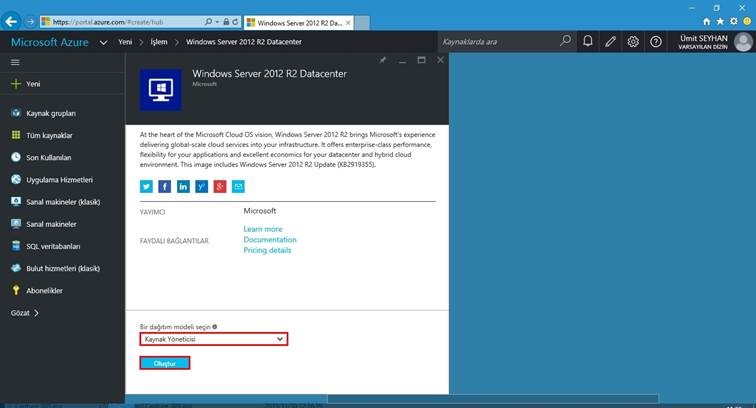The width and height of the screenshot is (756, 408).
Task: Click the address bar lock icon
Action: tap(226, 22)
